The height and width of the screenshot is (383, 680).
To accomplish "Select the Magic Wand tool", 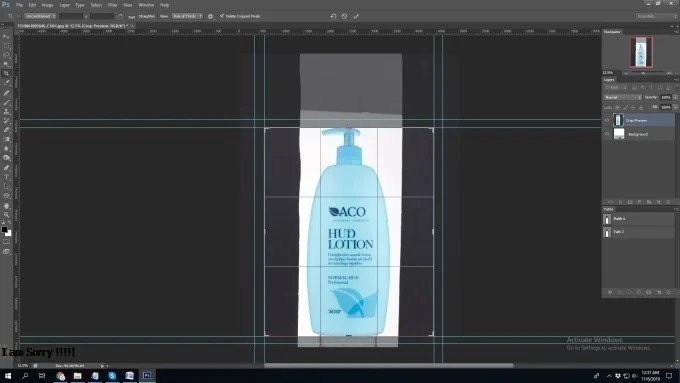I will [x=6, y=64].
